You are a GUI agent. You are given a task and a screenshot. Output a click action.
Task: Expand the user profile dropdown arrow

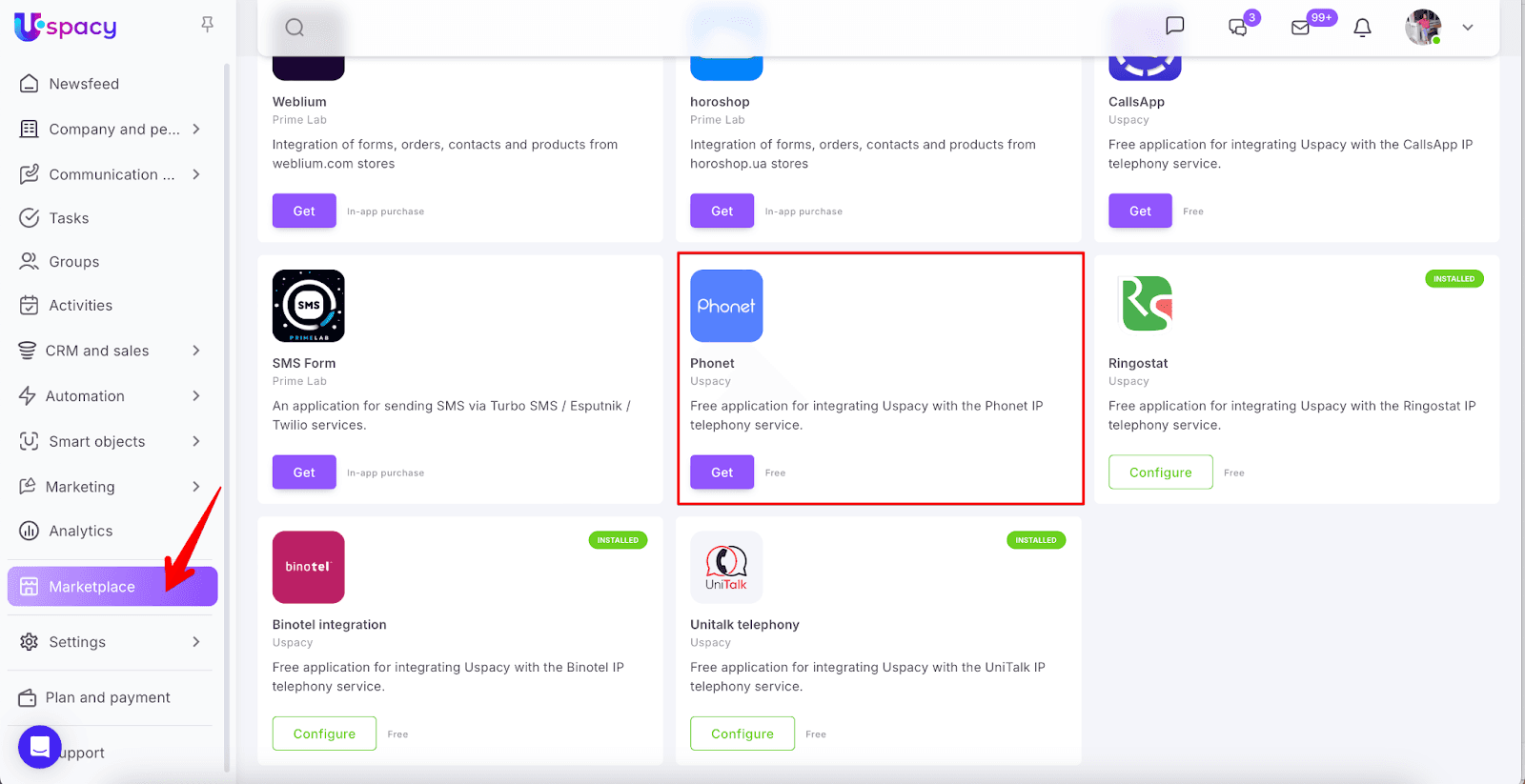click(1468, 28)
